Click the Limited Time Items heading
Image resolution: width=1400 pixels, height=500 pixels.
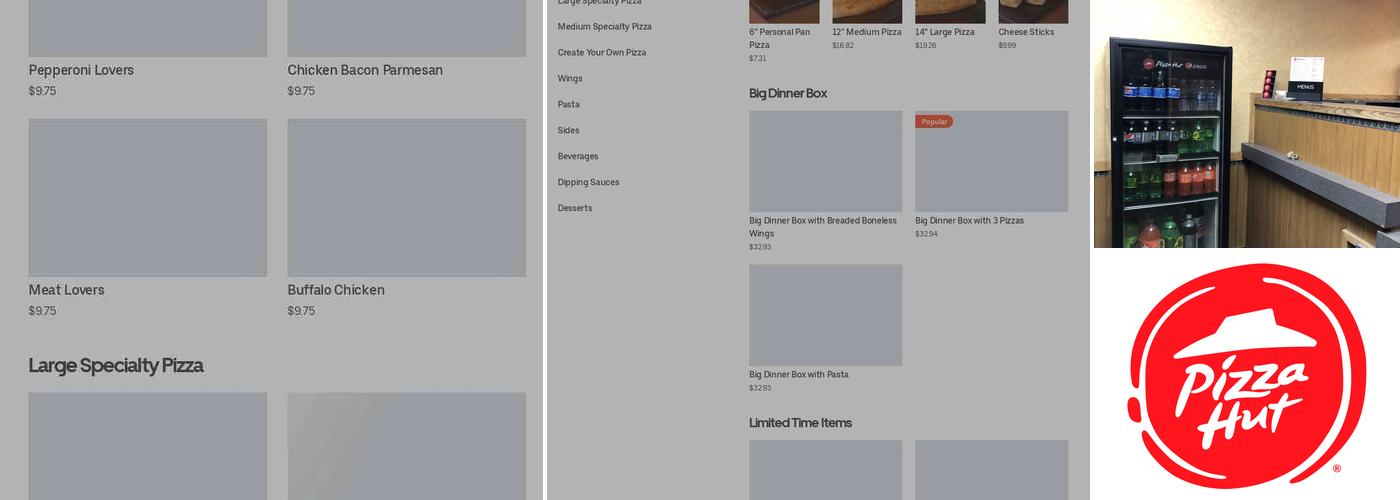pos(801,423)
